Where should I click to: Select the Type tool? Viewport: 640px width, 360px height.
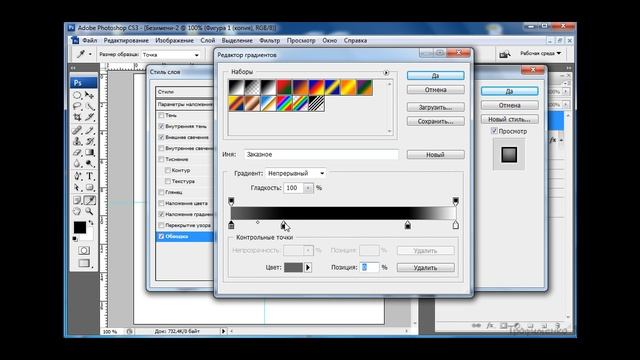[89, 176]
